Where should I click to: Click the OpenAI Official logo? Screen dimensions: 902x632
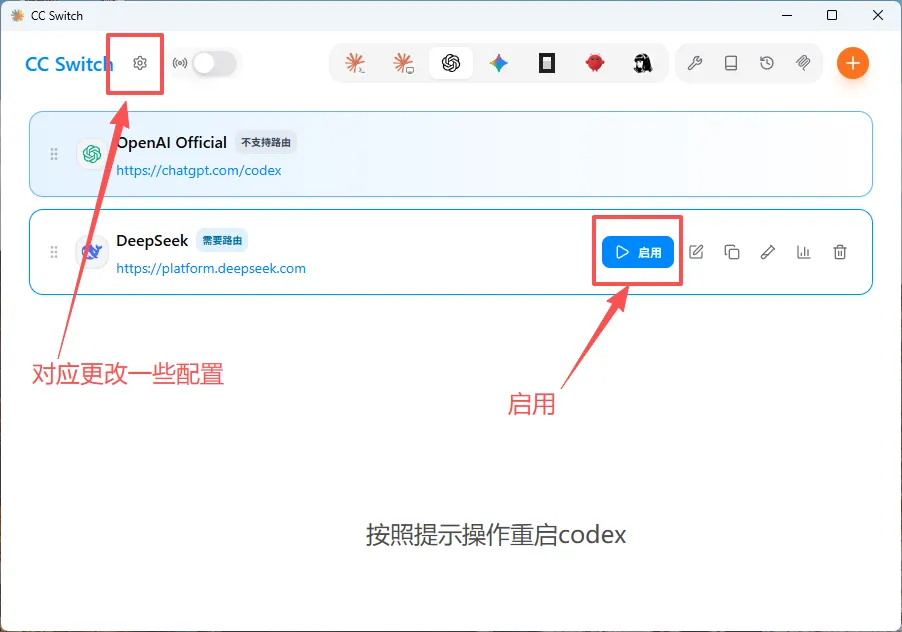(92, 154)
